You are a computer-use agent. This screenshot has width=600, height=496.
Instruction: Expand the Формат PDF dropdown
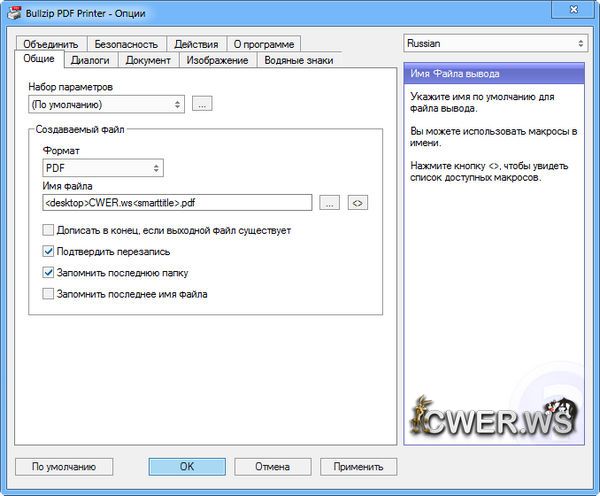coord(103,168)
